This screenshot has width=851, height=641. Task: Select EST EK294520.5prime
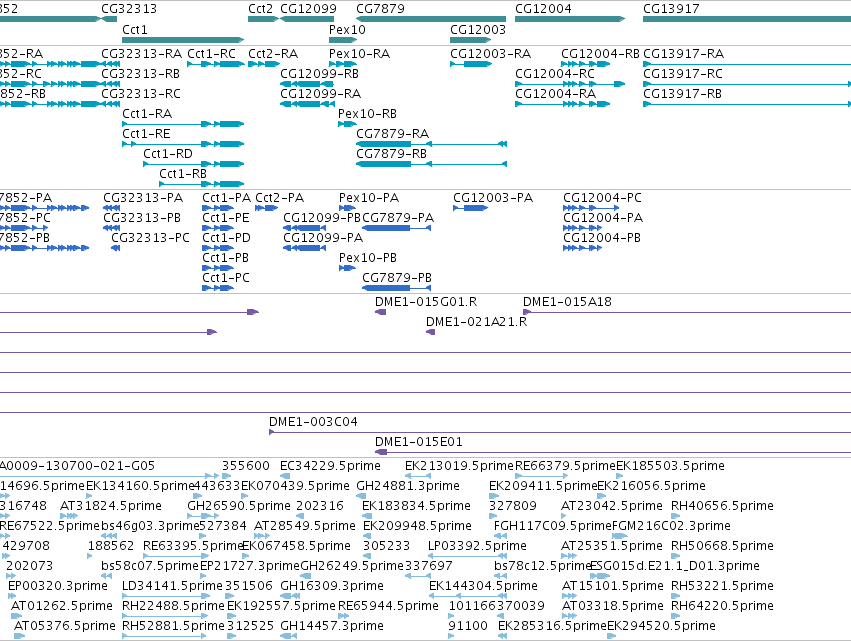(x=661, y=627)
